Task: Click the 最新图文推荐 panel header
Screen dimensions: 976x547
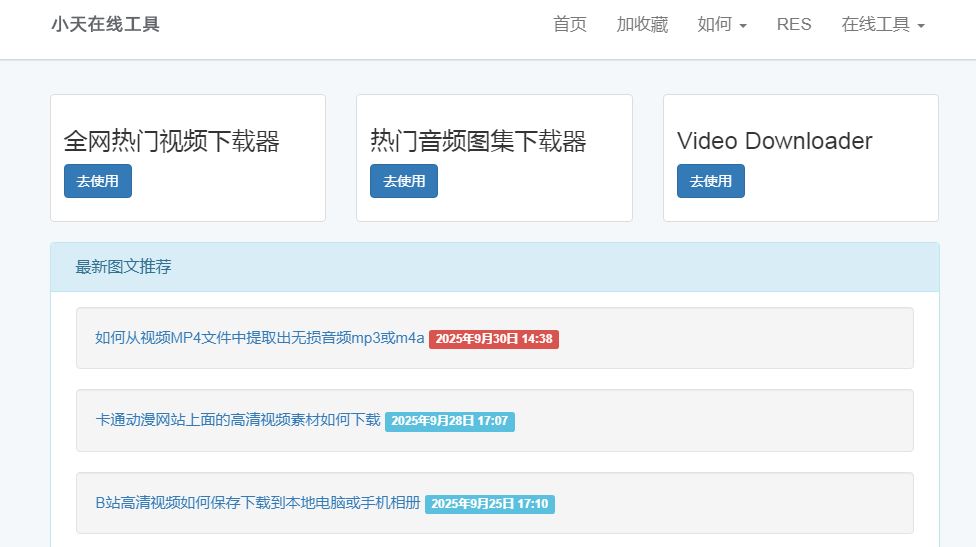Action: pyautogui.click(x=123, y=267)
